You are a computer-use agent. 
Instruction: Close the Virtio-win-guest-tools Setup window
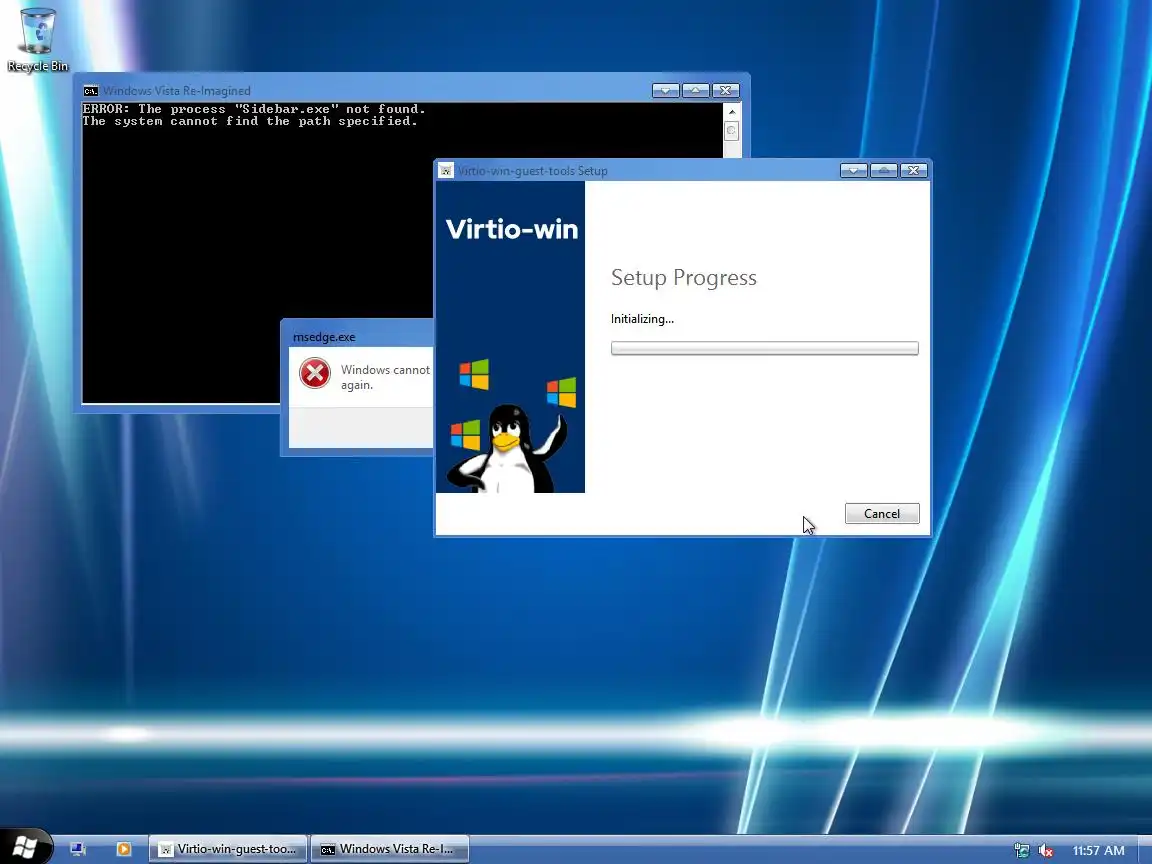pos(913,170)
